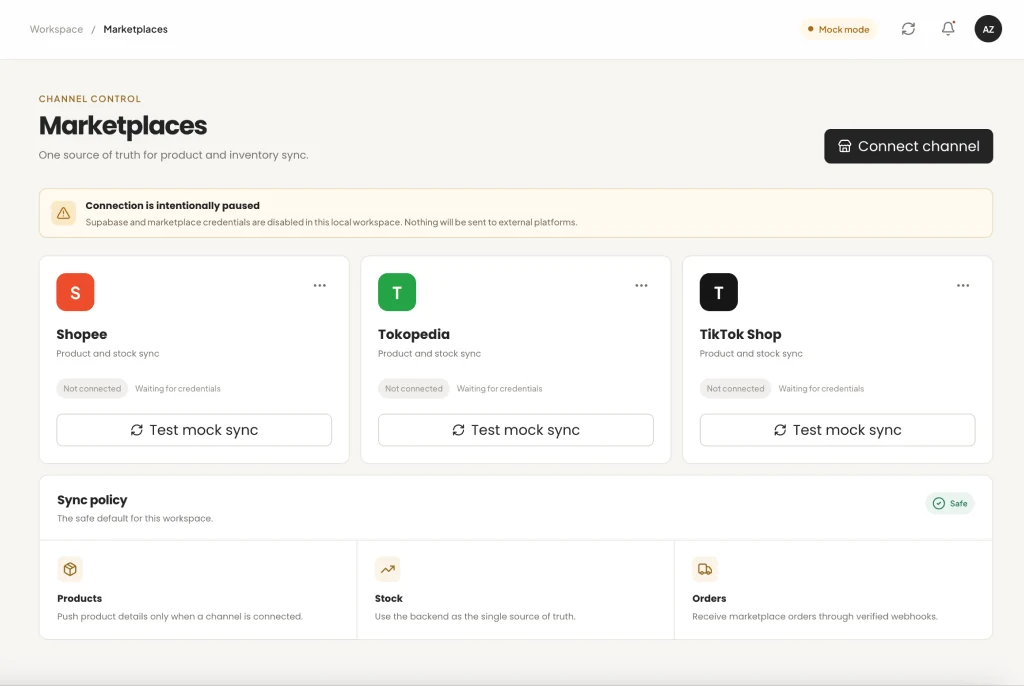Run Test mock sync for TikTok Shop
Viewport: 1024px width, 686px height.
(837, 430)
